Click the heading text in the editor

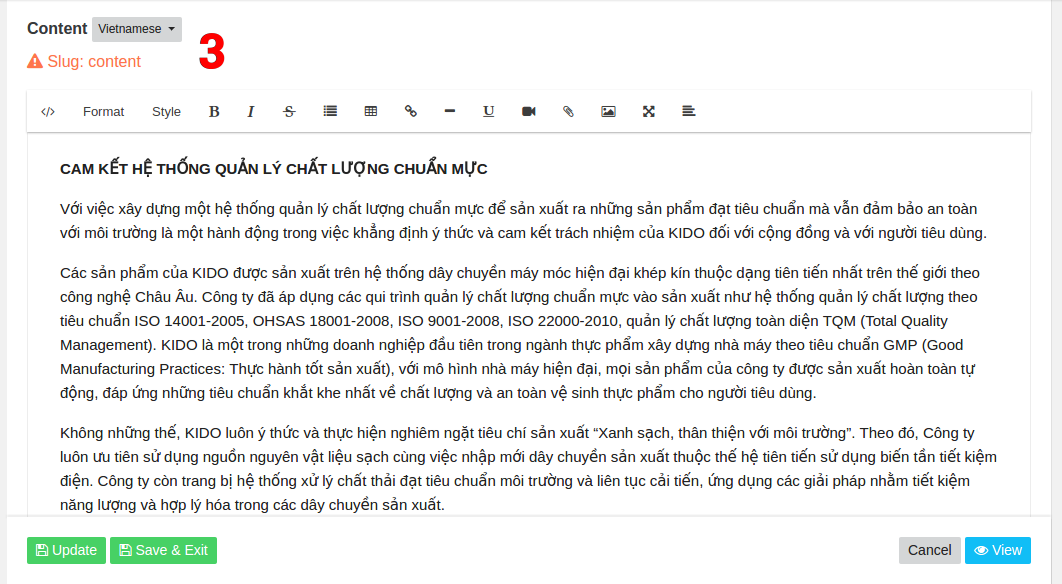coord(273,169)
